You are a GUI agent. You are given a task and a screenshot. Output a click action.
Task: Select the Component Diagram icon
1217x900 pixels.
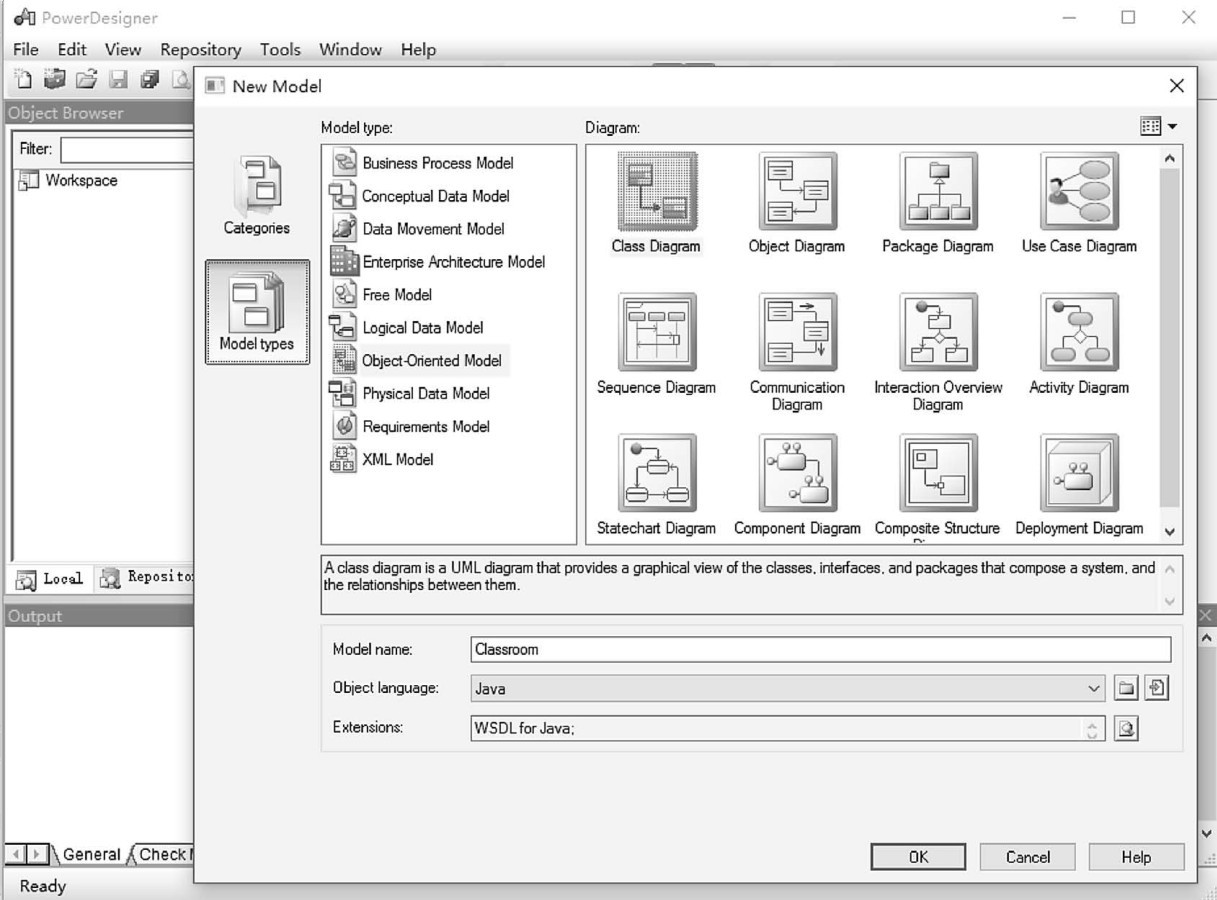(797, 474)
